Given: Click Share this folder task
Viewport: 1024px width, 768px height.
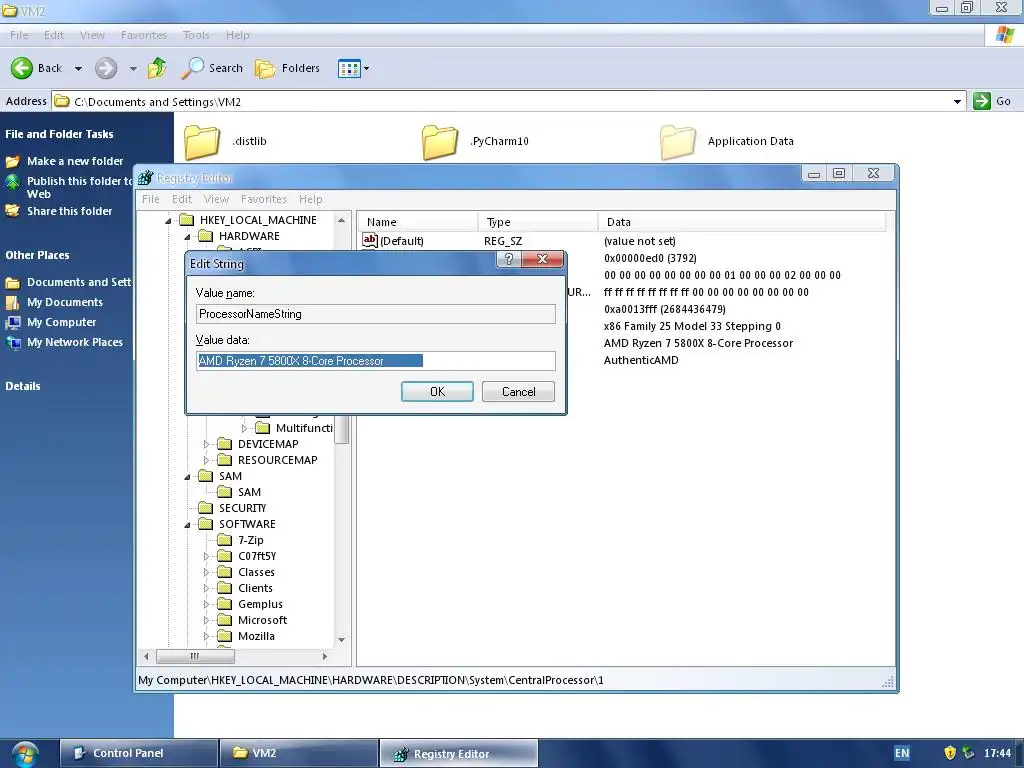Looking at the screenshot, I should tap(59, 211).
